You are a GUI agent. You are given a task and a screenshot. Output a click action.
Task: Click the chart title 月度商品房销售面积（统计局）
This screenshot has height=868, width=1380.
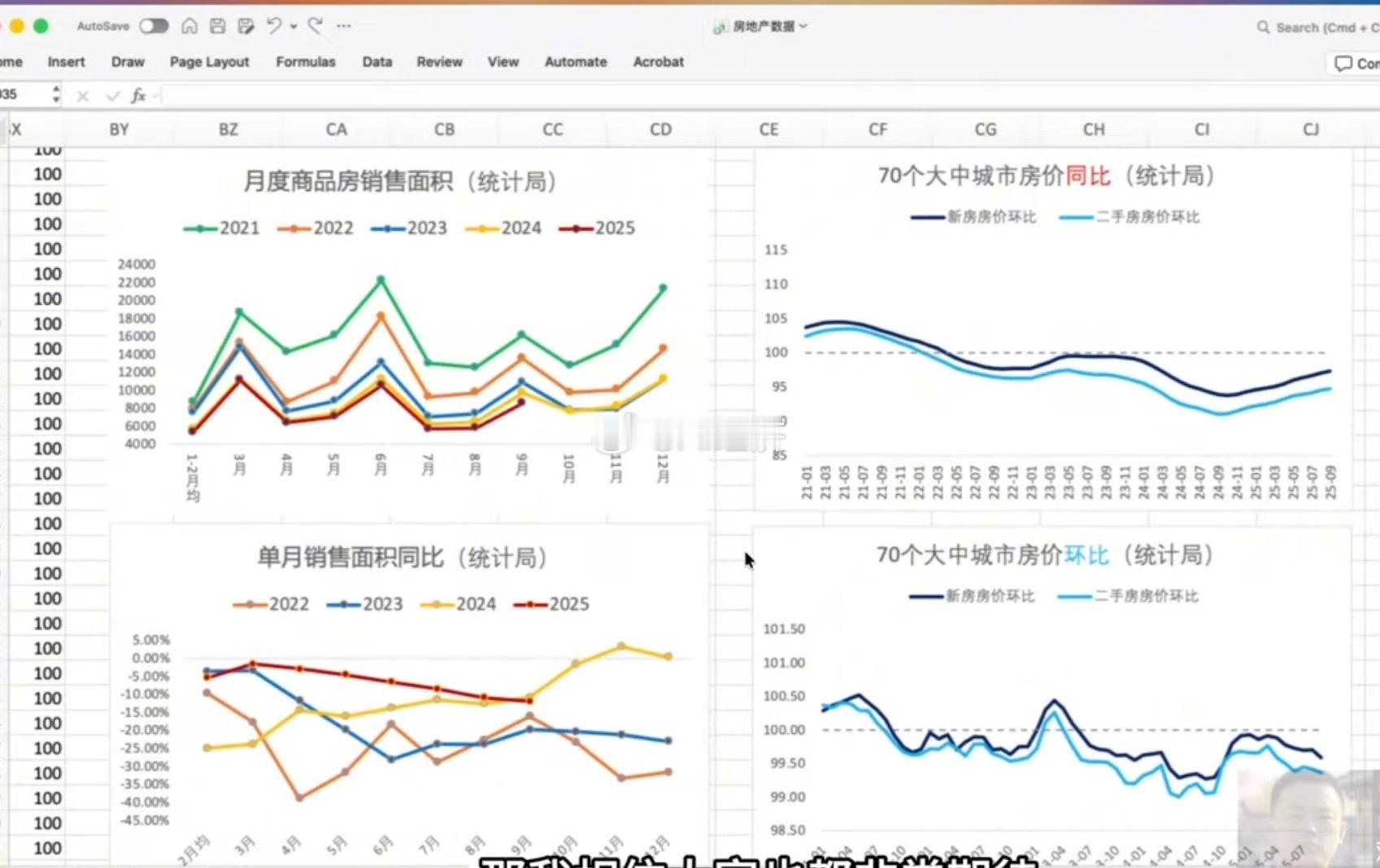click(401, 181)
